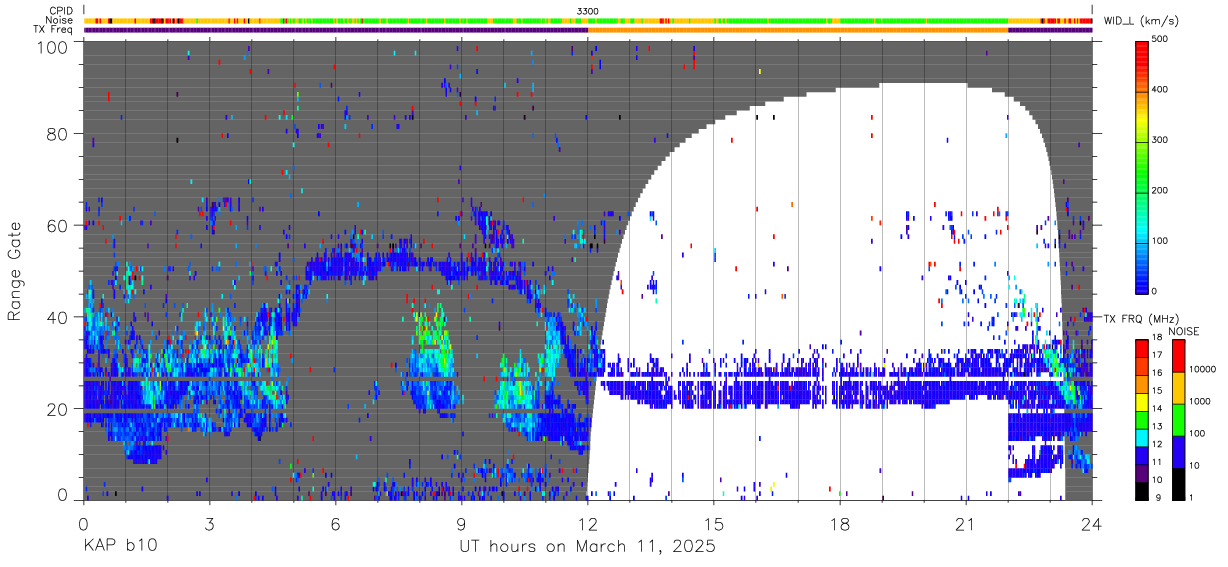Click TX frequency legend label 18
Viewport: 1228px width, 567px height.
tap(1157, 339)
